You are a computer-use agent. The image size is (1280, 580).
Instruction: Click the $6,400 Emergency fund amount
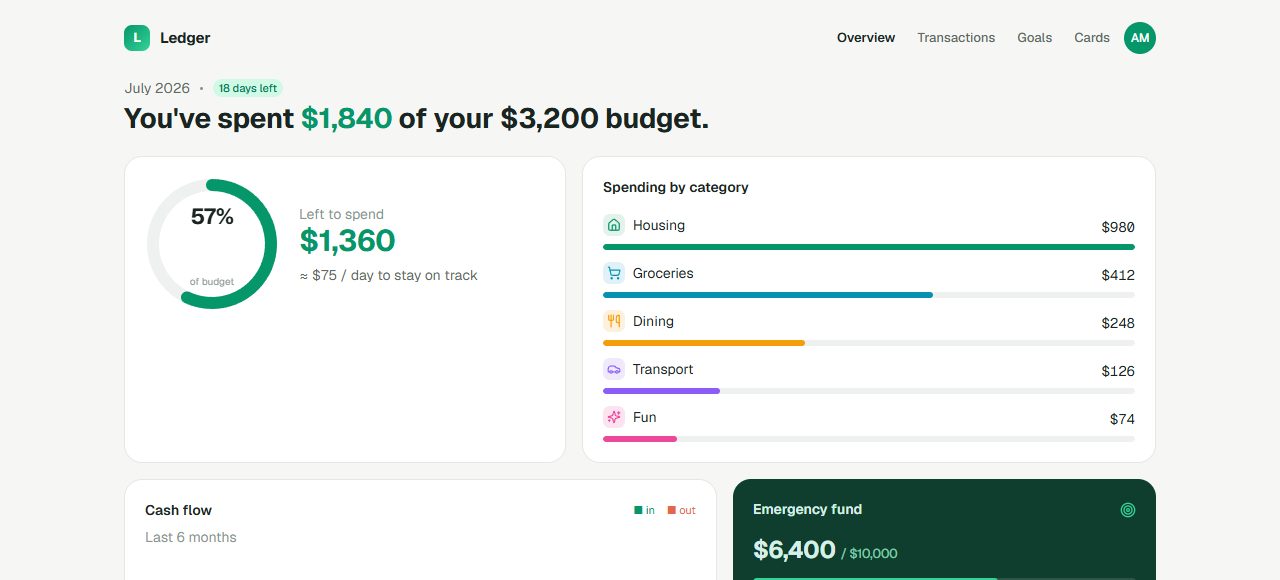click(794, 550)
